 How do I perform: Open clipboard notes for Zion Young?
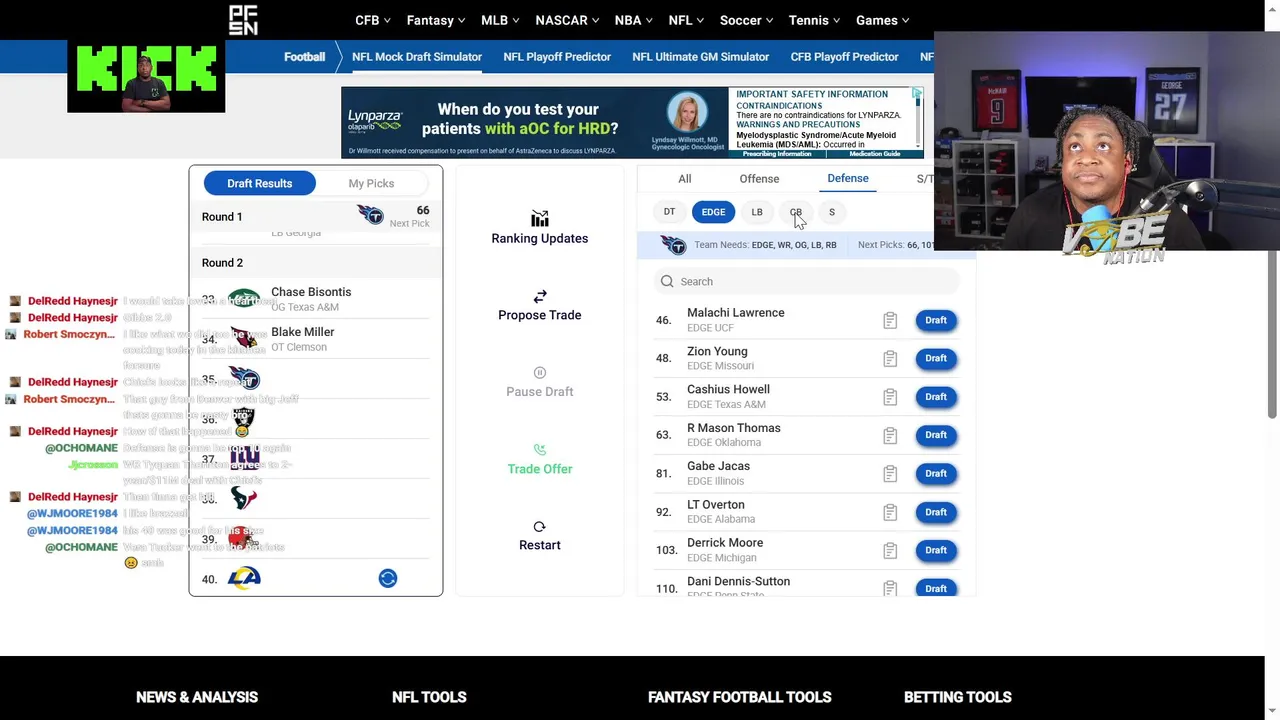click(890, 358)
